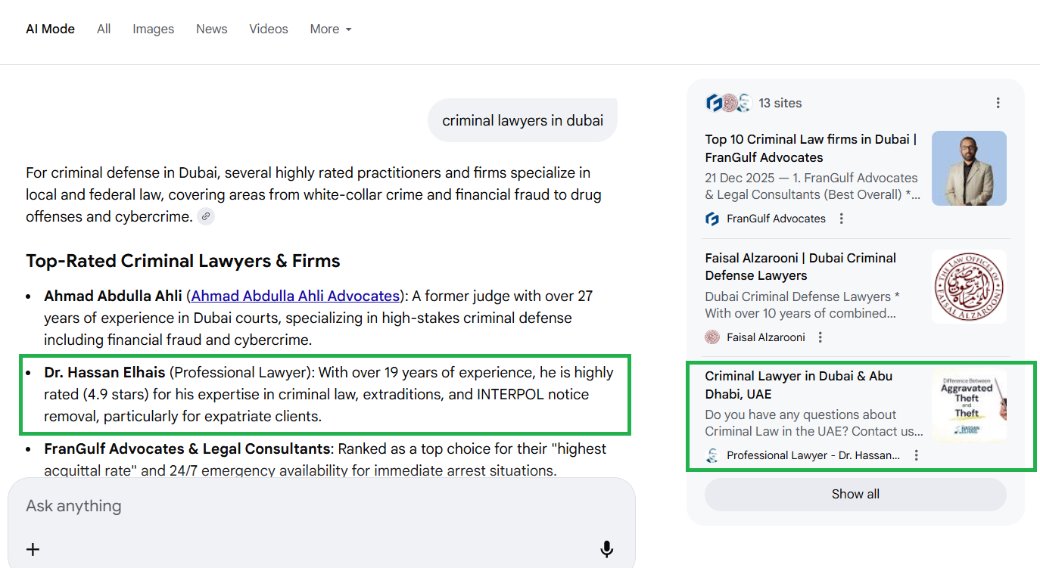Switch to the Images tab

153,29
